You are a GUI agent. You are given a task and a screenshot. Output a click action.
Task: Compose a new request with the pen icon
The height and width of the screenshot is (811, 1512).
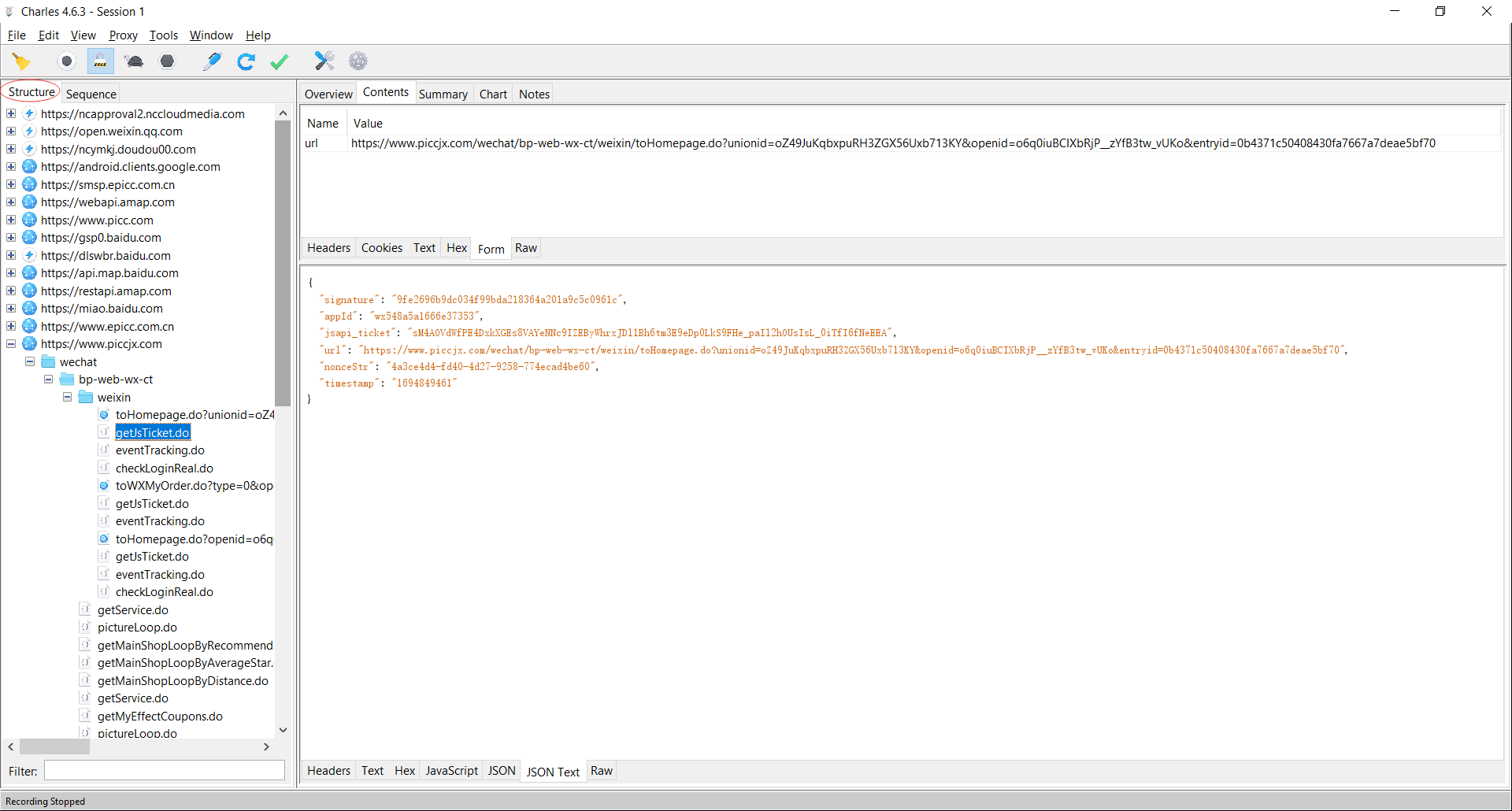click(x=212, y=61)
